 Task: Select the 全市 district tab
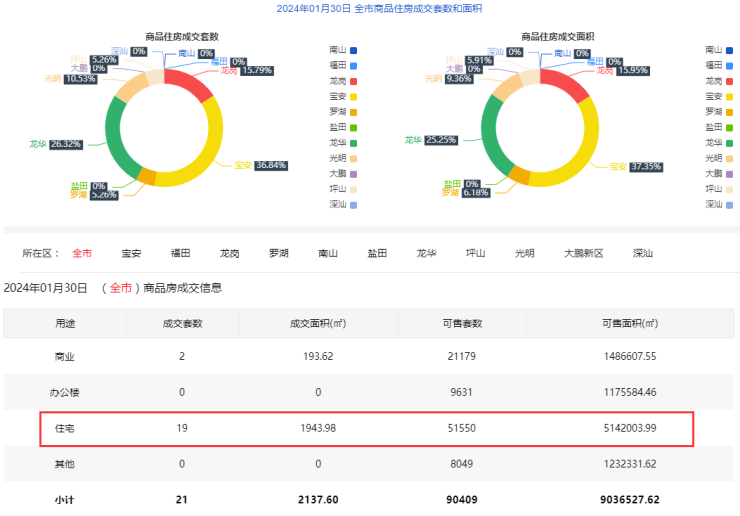(82, 253)
